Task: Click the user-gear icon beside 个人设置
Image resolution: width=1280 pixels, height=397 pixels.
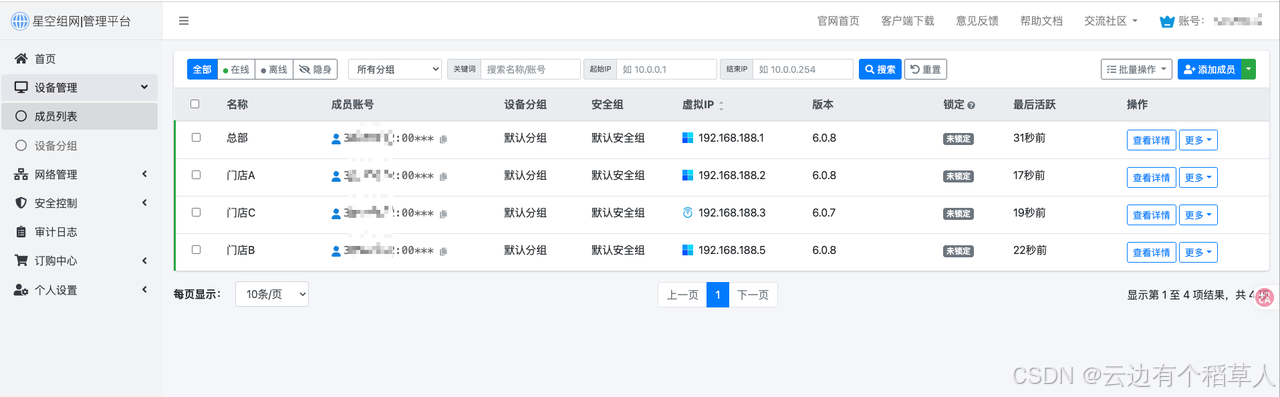Action: coord(21,290)
